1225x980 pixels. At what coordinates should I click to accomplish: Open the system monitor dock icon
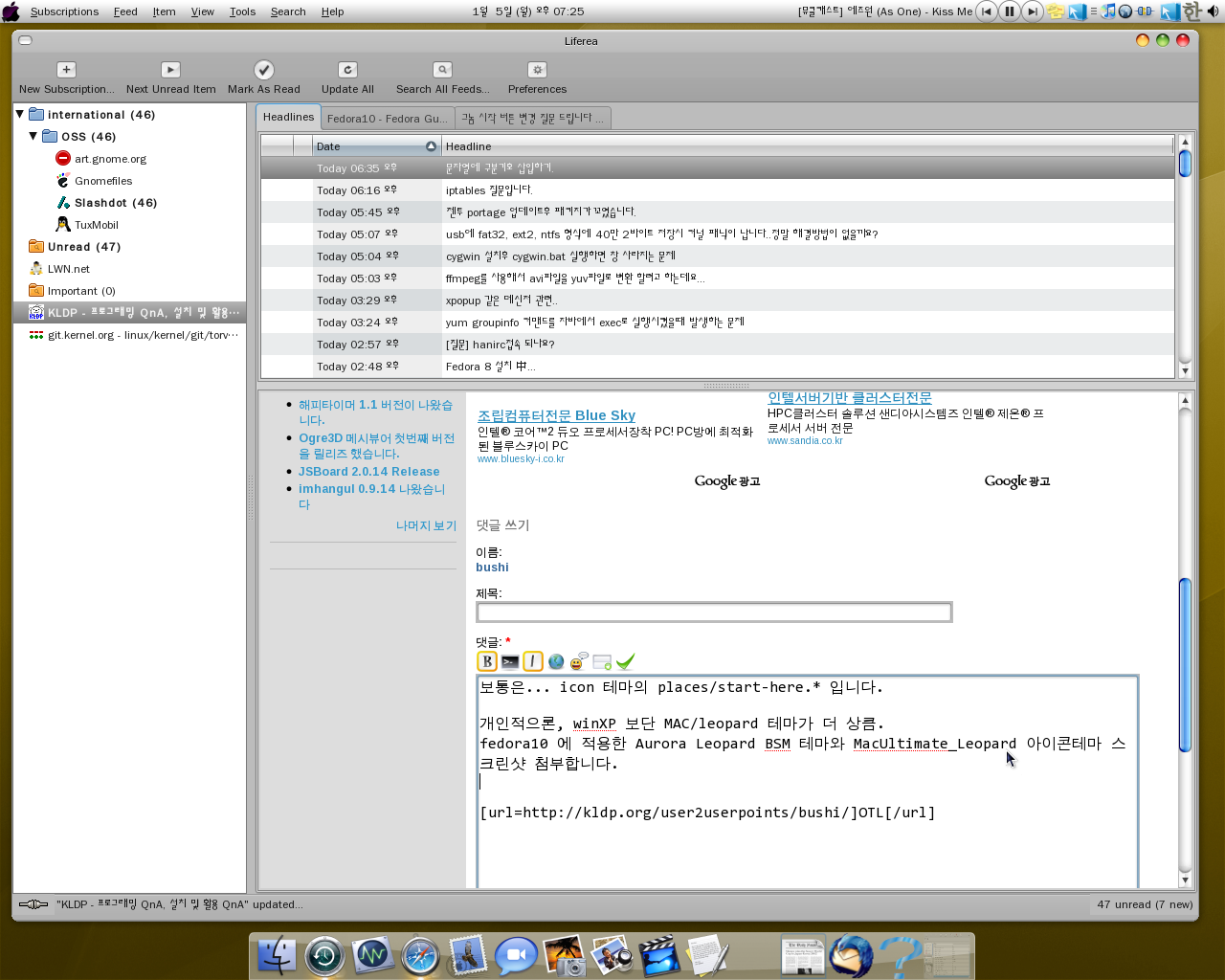pyautogui.click(x=372, y=955)
